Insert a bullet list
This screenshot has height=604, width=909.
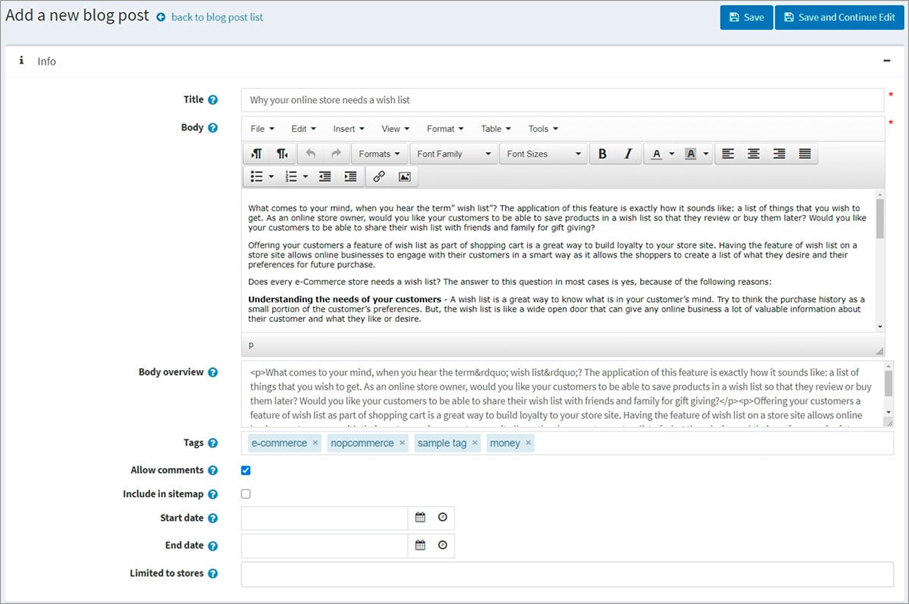(256, 177)
